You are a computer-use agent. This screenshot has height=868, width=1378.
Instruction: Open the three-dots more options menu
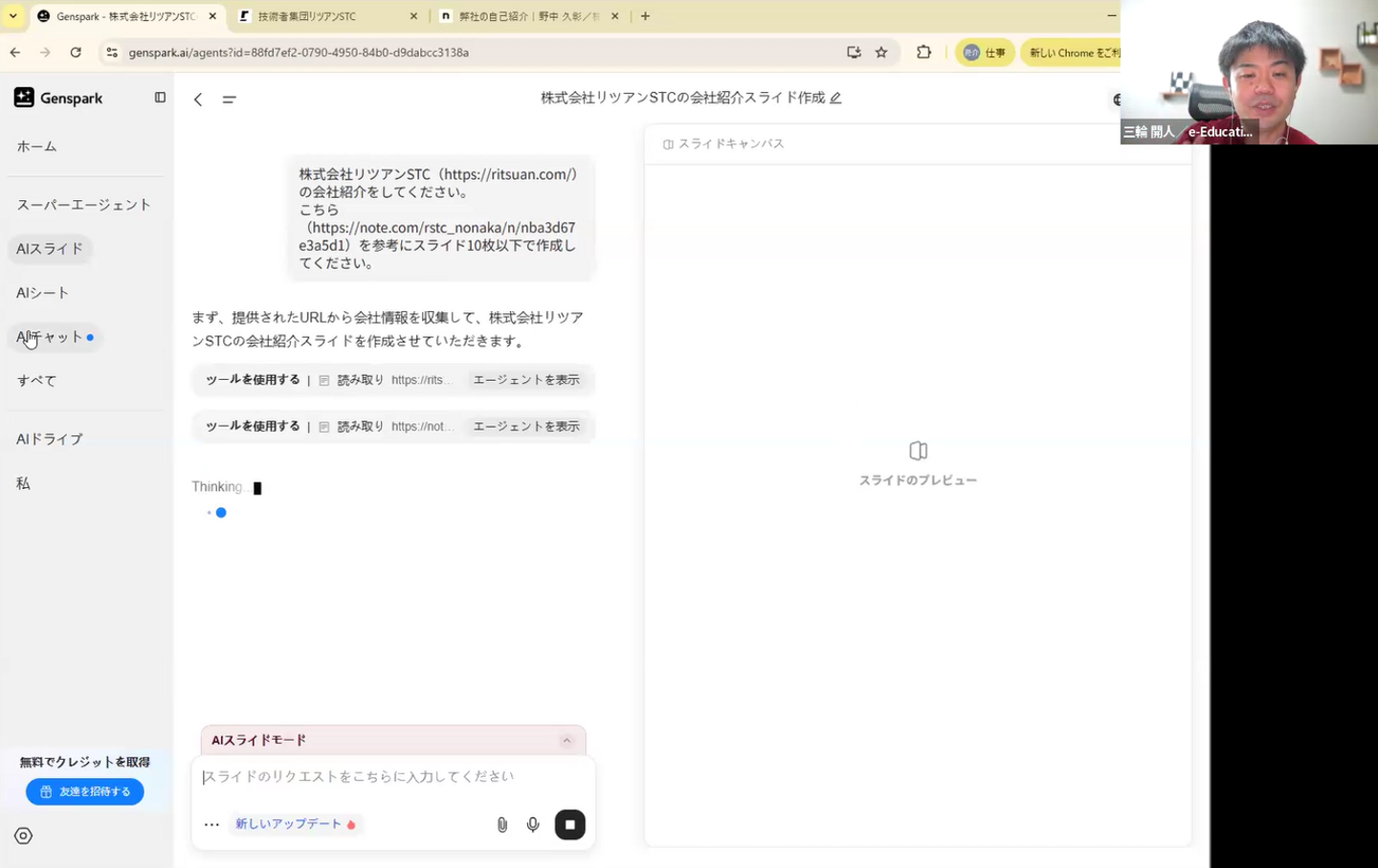tap(211, 824)
